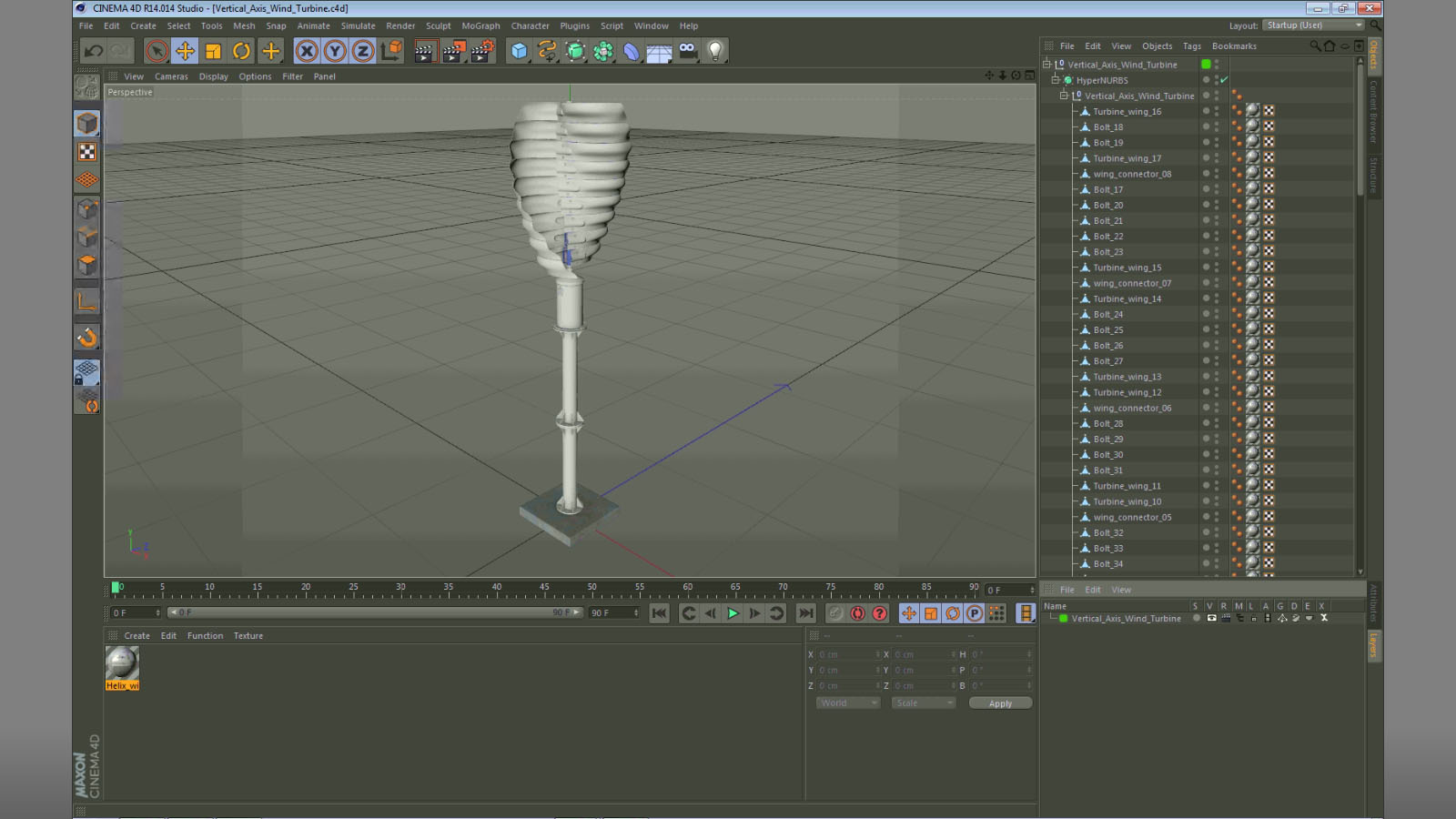The image size is (1456, 819).
Task: Open the Array modeling objects icon
Action: [603, 51]
